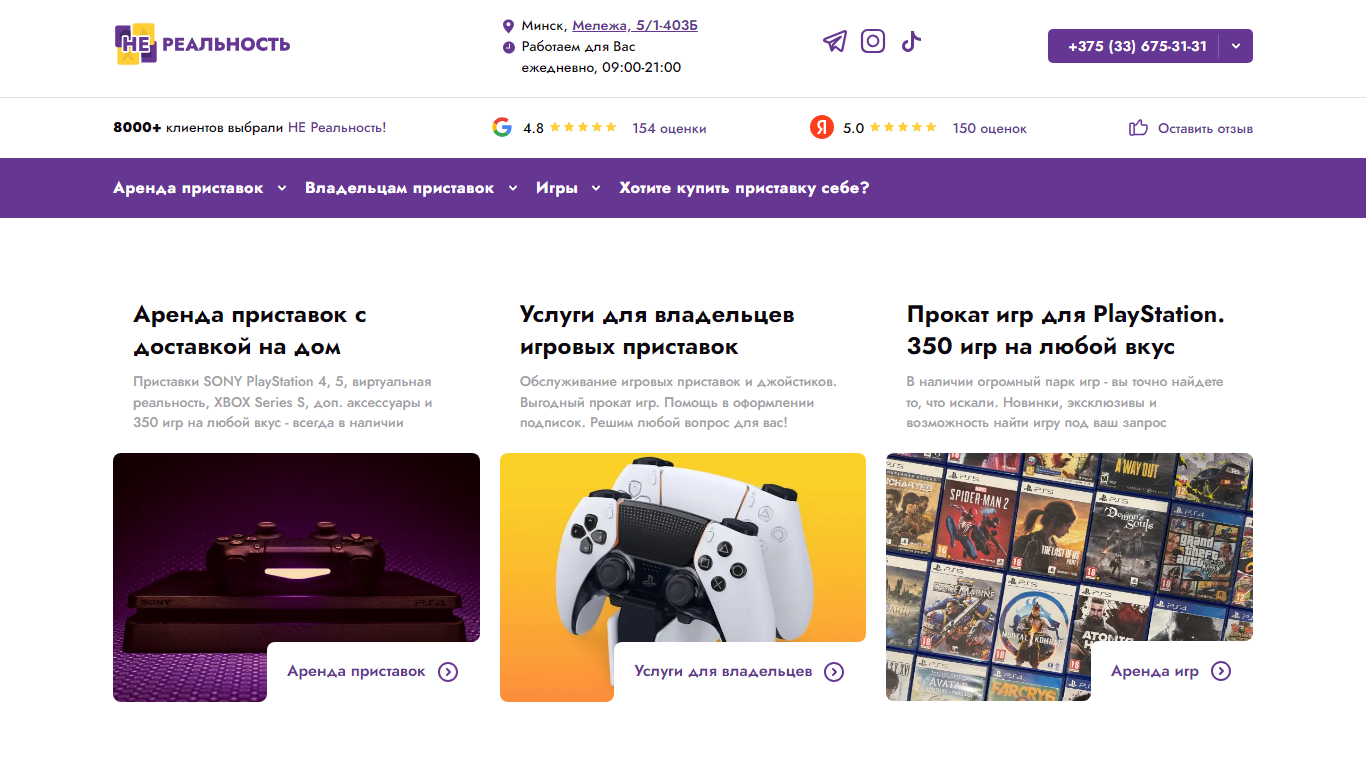Expand the phone numbers dropdown arrow

click(x=1236, y=46)
